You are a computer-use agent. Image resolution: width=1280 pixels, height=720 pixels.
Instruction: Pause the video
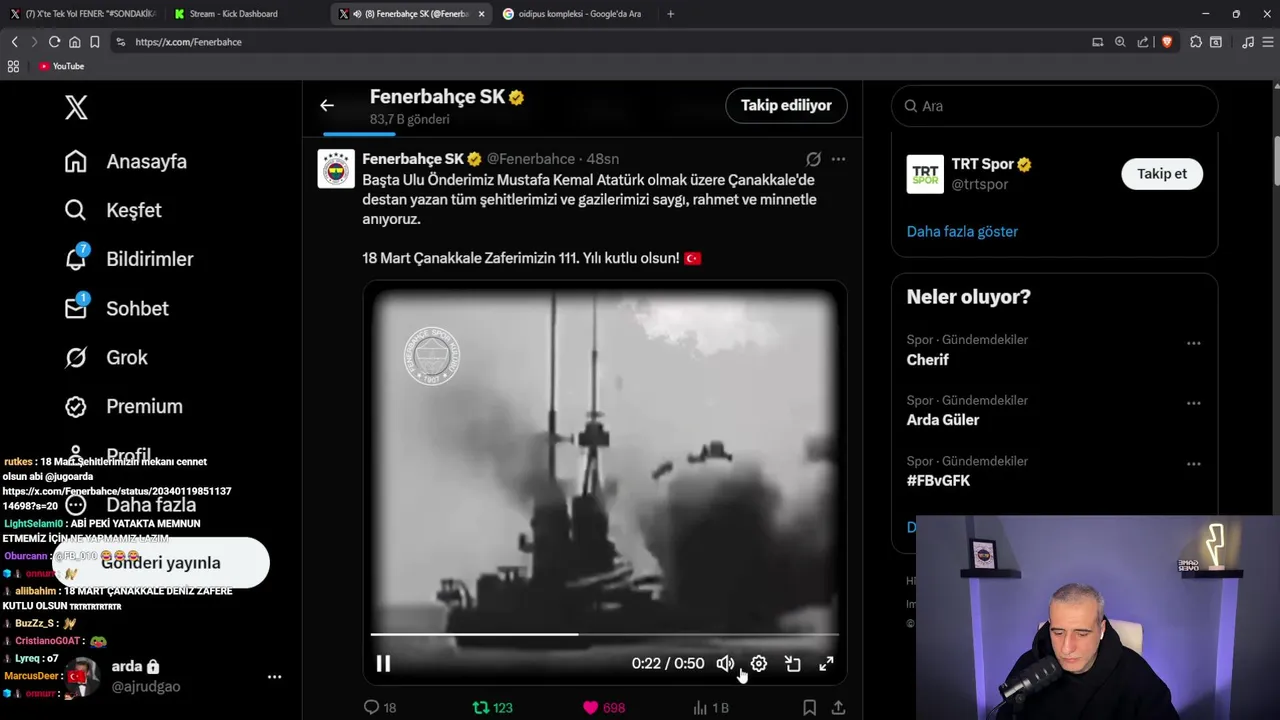click(x=383, y=664)
